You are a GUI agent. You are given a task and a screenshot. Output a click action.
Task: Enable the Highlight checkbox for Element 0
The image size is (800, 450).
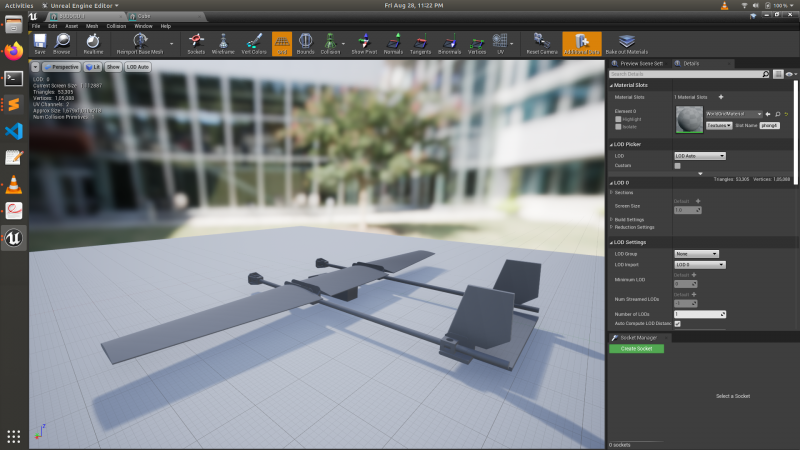(618, 119)
